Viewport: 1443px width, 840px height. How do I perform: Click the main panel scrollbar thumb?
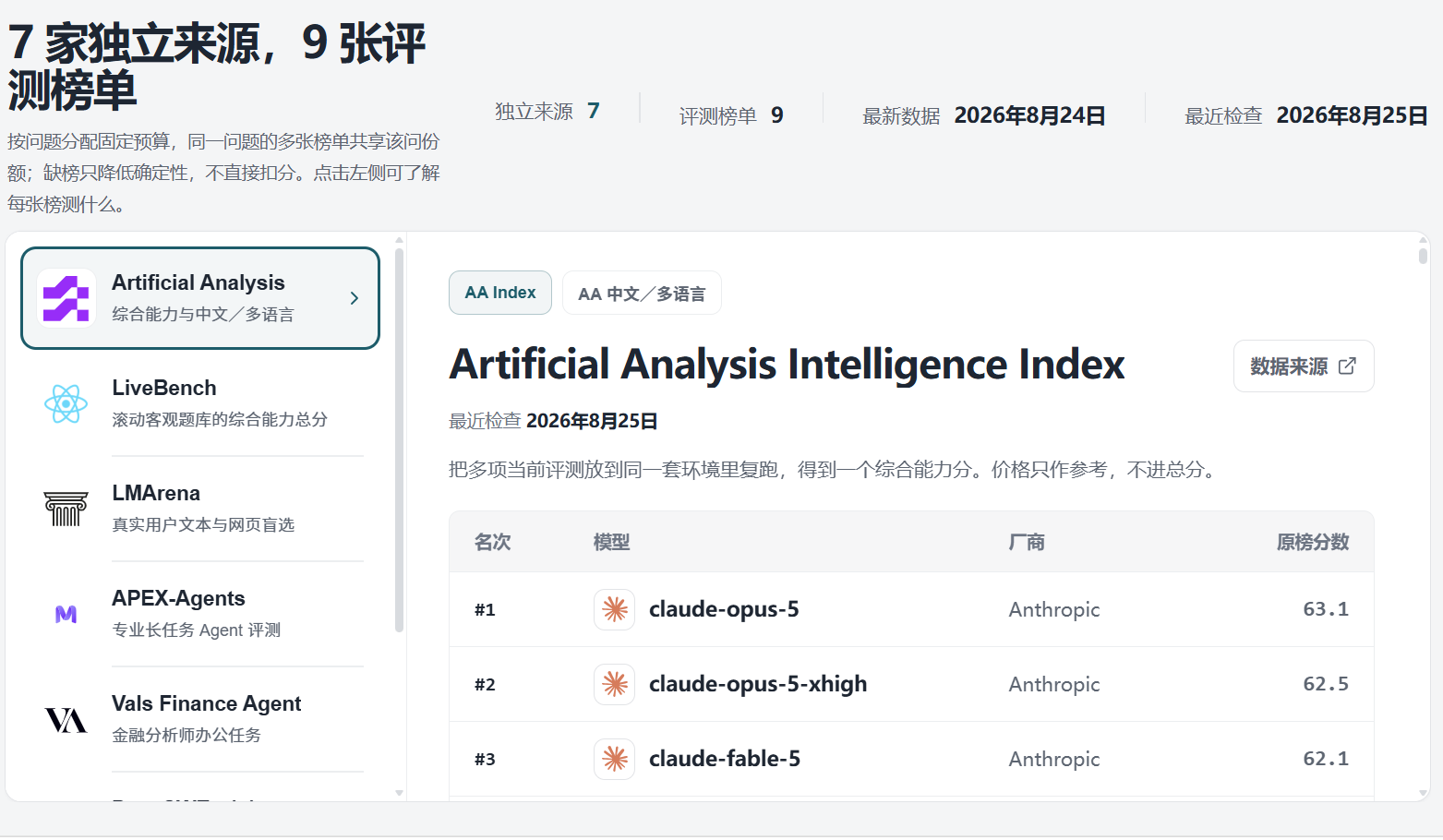[x=1423, y=256]
